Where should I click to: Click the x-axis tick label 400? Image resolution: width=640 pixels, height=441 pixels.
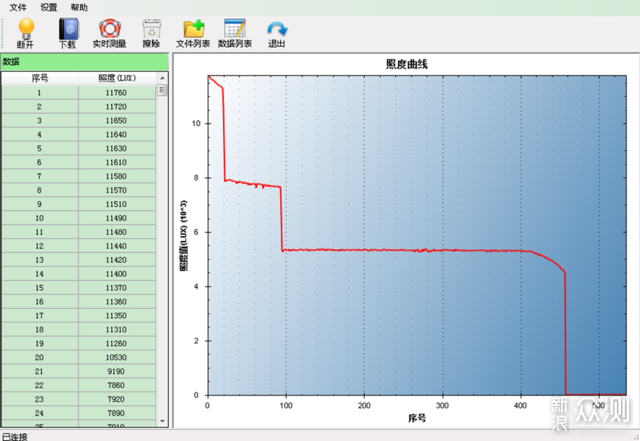coord(520,405)
